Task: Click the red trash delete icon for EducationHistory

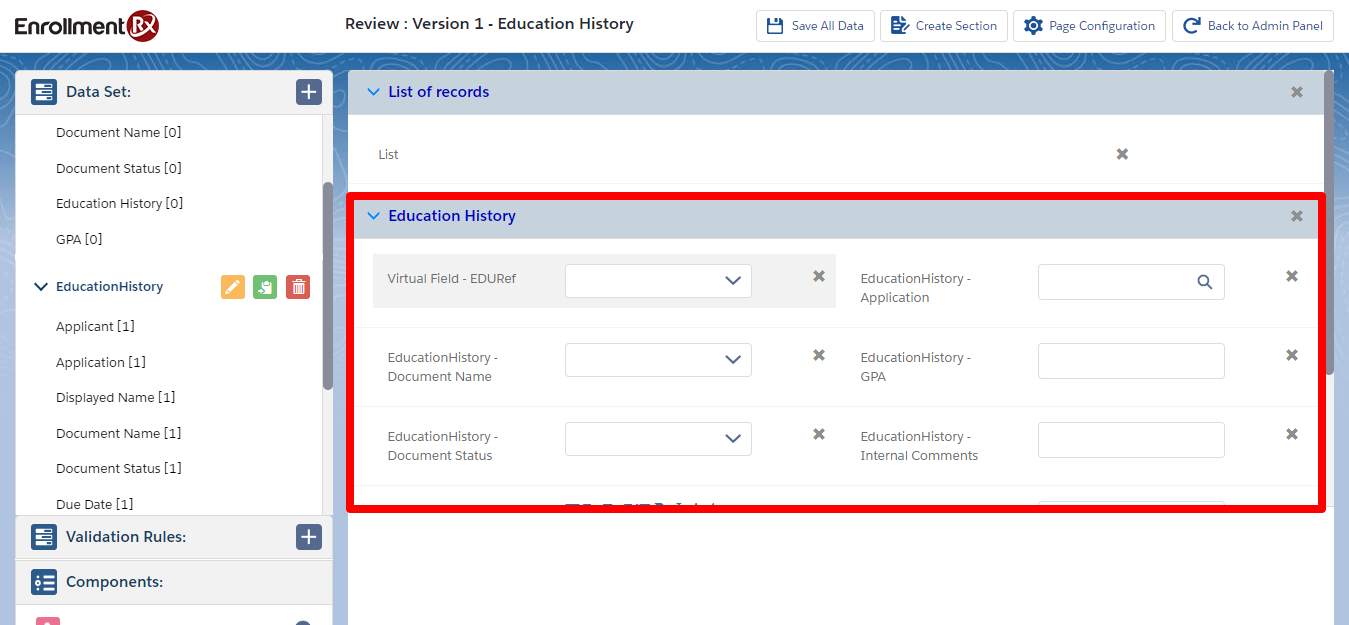Action: [298, 287]
